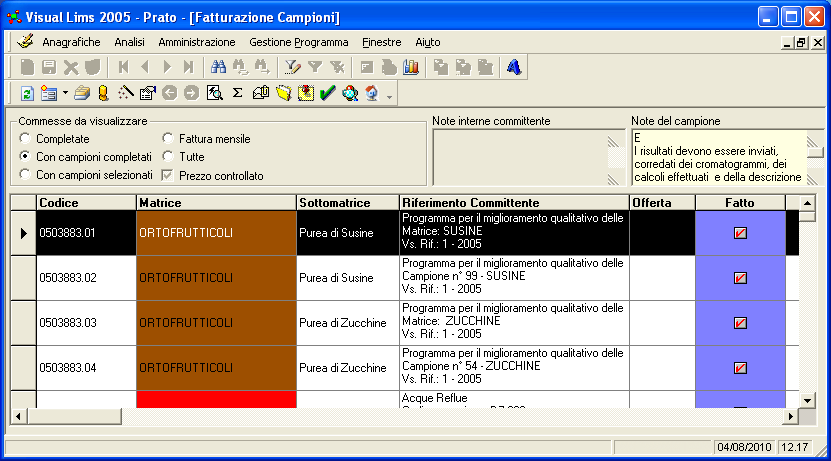Viewport: 831px width, 461px height.
Task: Click the next record arrow icon
Action: pyautogui.click(x=167, y=67)
